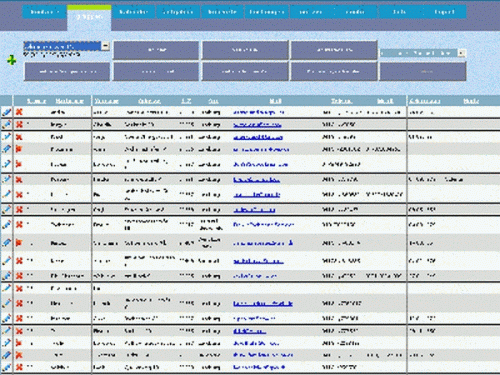This screenshot has height=375, width=500.
Task: Click the red X delete icon in first row
Action: coord(19,112)
